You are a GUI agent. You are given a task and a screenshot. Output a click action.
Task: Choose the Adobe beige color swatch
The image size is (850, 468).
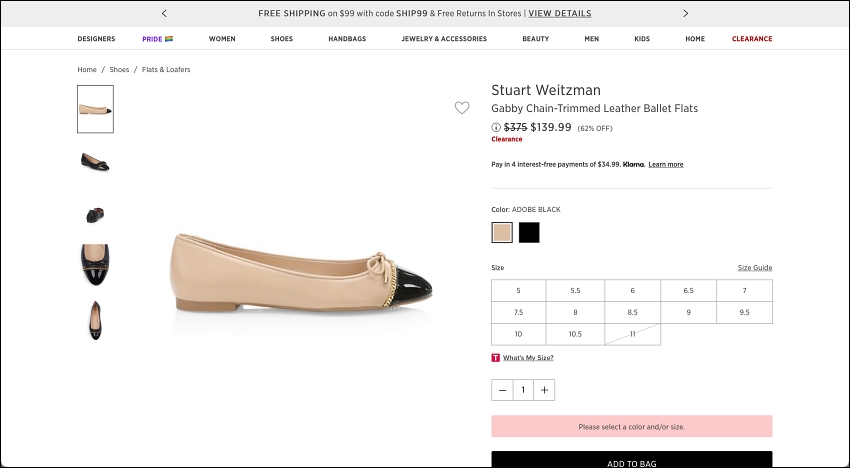click(502, 233)
